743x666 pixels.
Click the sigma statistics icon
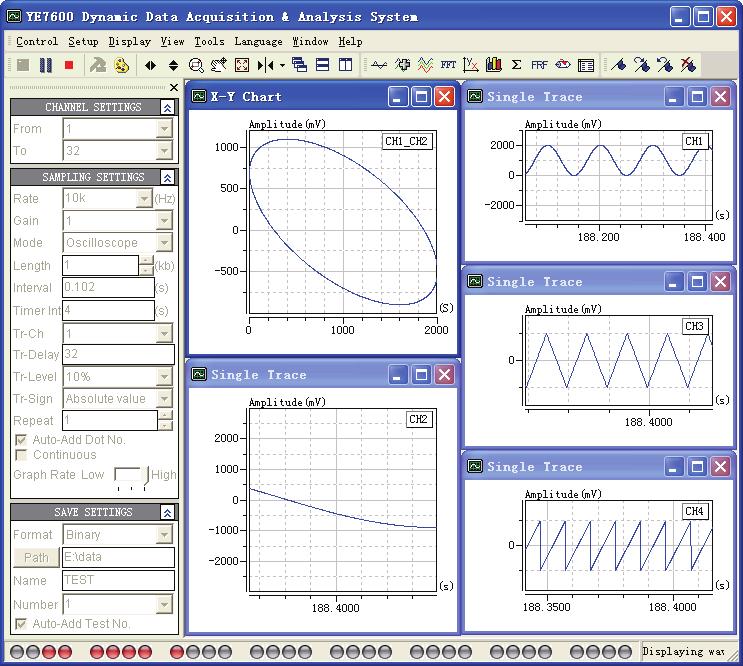(x=516, y=65)
